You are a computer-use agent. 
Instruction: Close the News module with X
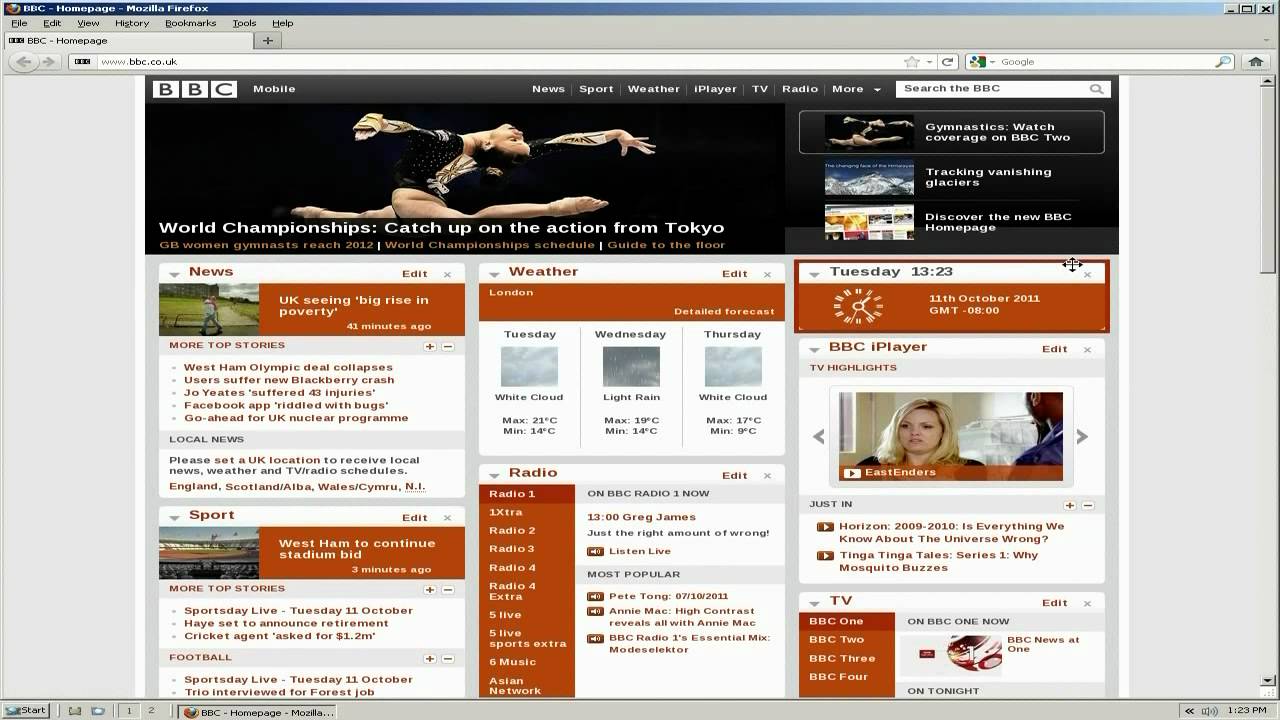pyautogui.click(x=447, y=274)
